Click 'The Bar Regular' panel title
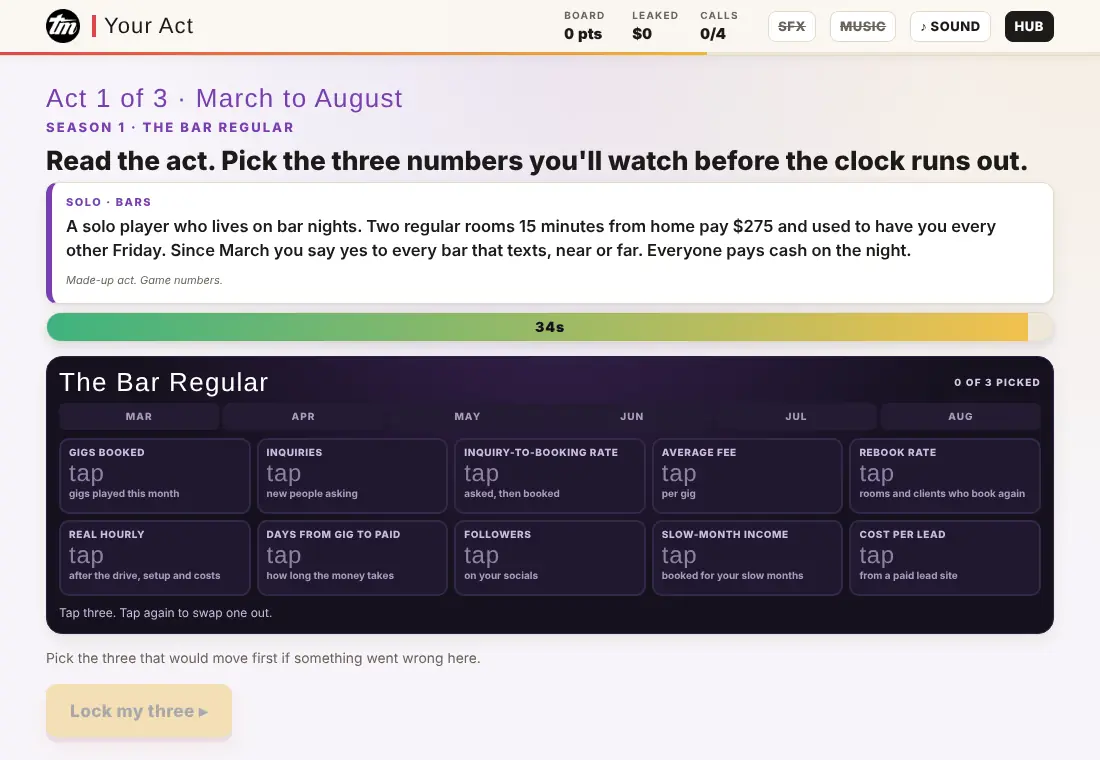 pos(163,382)
